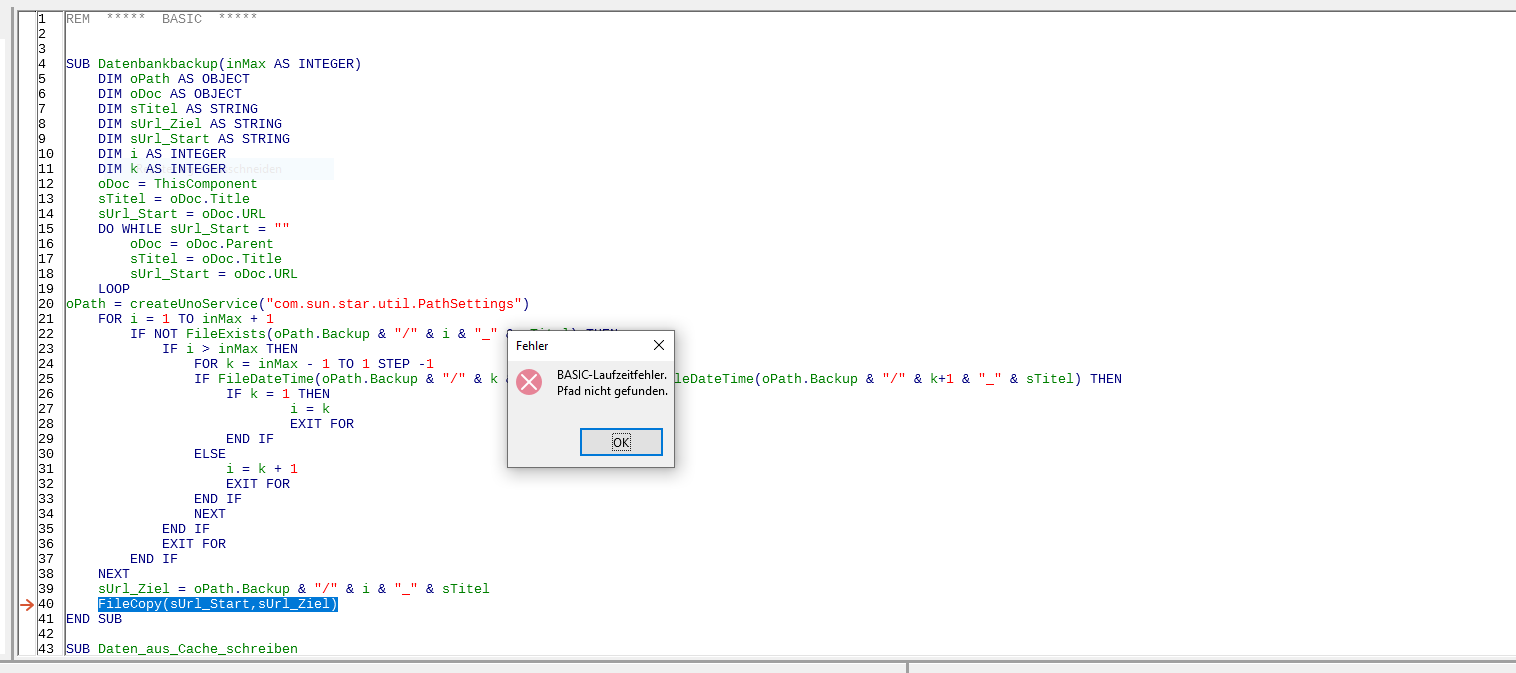Click the 'oPath = createUnoService' line
Image resolution: width=1516 pixels, height=673 pixels.
click(x=298, y=304)
